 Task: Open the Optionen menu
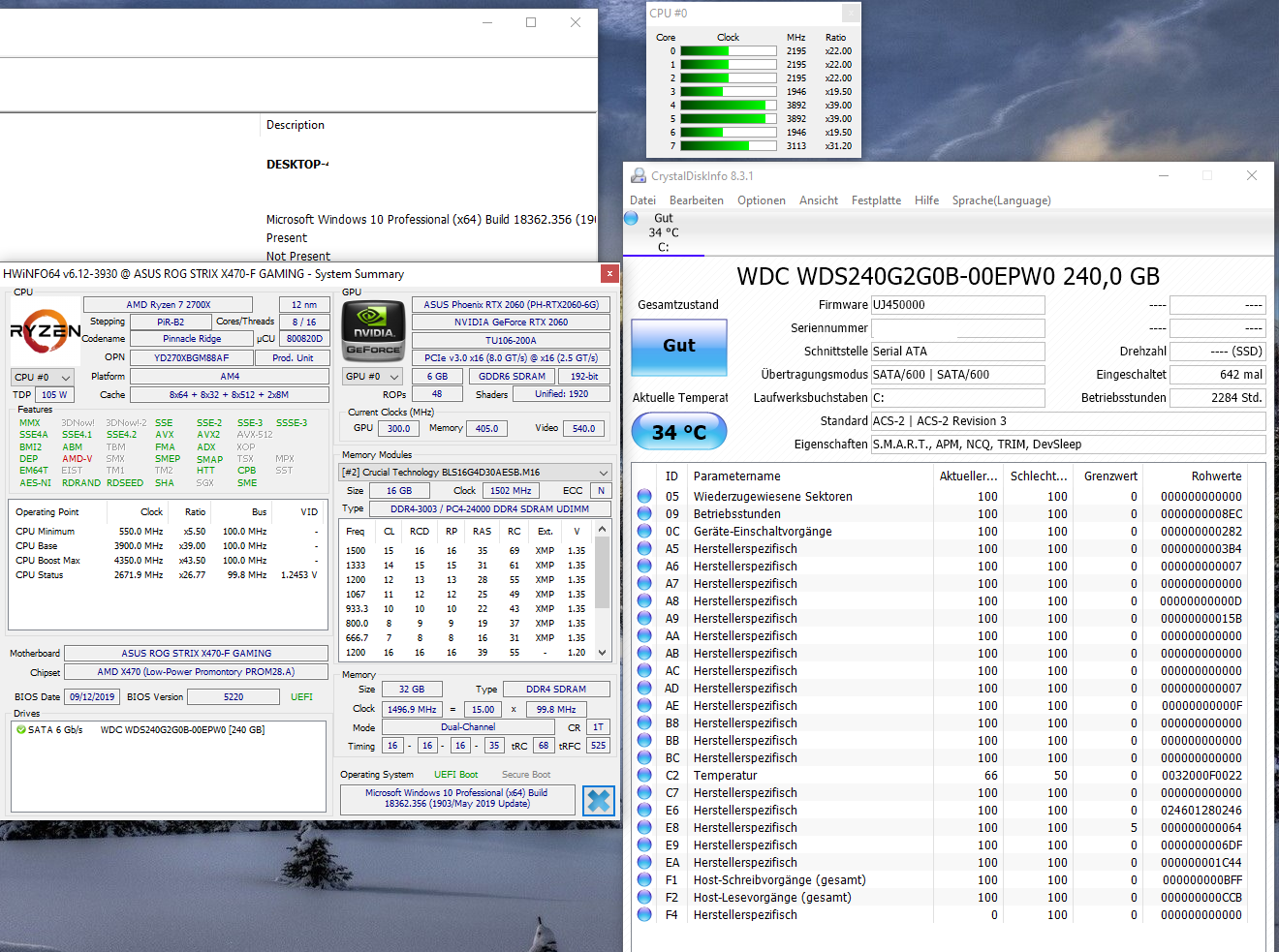click(x=762, y=200)
